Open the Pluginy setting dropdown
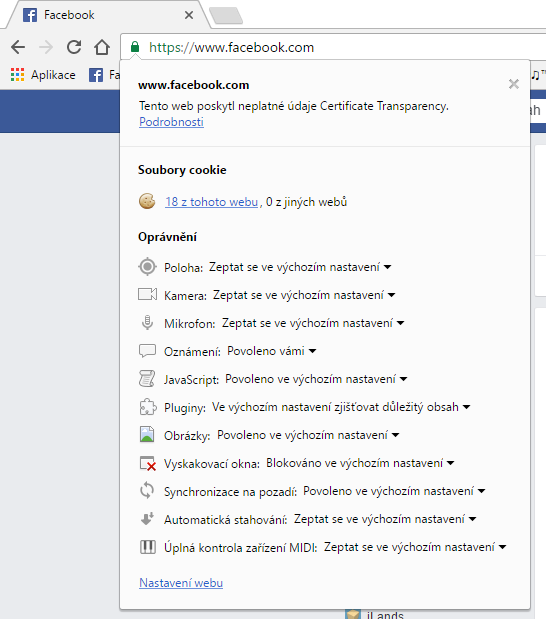The height and width of the screenshot is (619, 546). point(341,407)
